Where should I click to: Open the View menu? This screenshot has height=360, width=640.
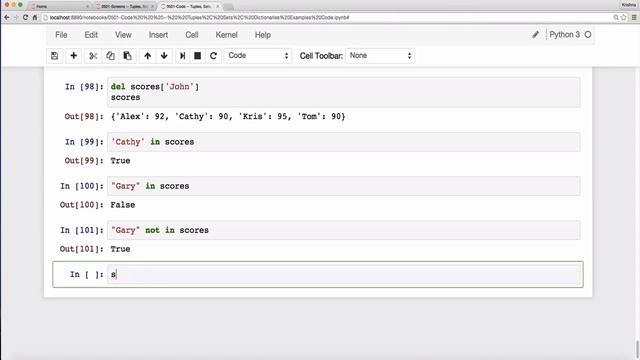click(123, 35)
